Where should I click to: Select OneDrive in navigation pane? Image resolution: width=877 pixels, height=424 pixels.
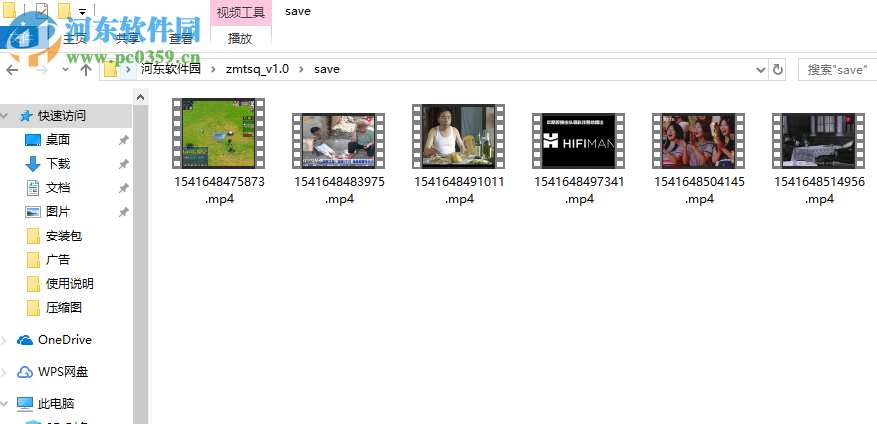[66, 340]
